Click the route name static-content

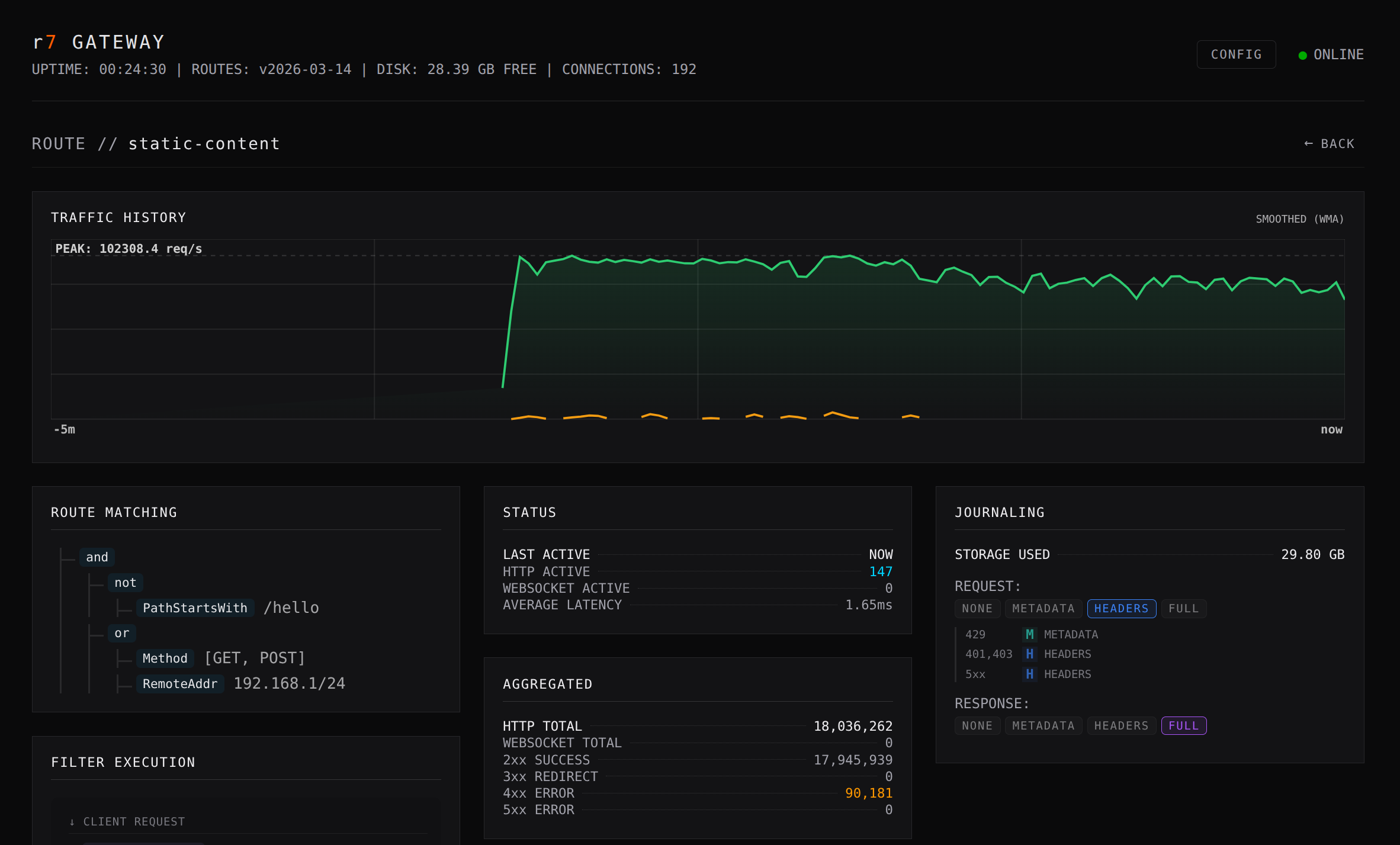(204, 144)
